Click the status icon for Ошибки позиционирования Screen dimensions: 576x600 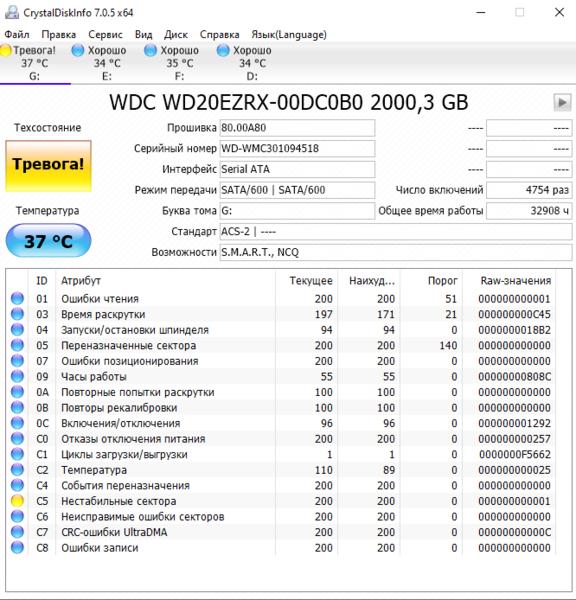17,361
